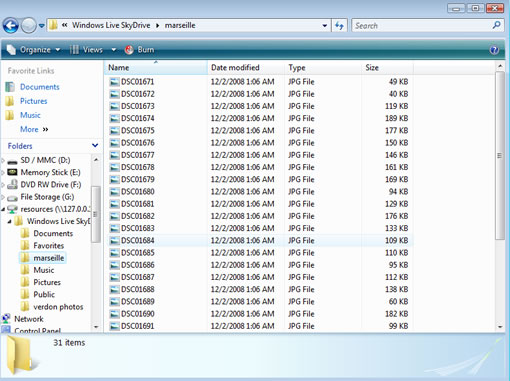Select file DSC01685

[x=137, y=253]
